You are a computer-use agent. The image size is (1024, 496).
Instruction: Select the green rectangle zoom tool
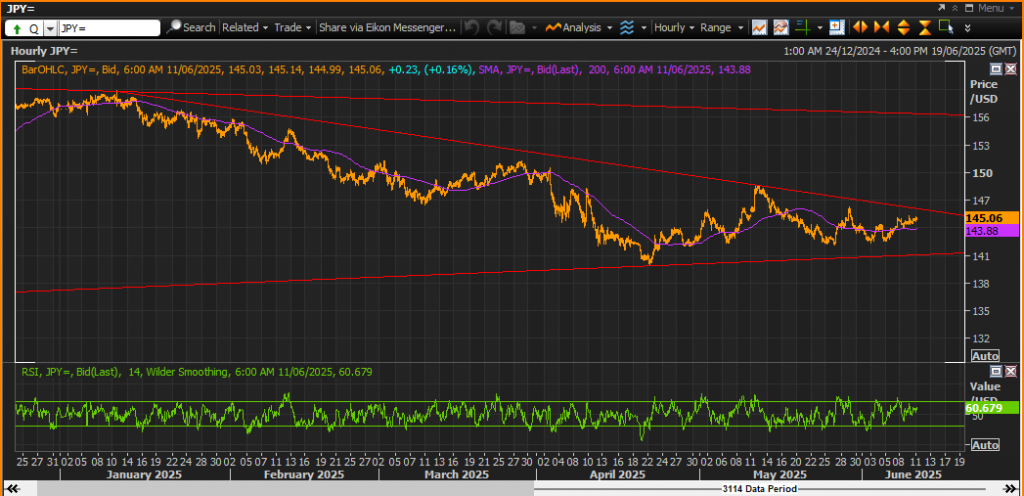point(946,27)
